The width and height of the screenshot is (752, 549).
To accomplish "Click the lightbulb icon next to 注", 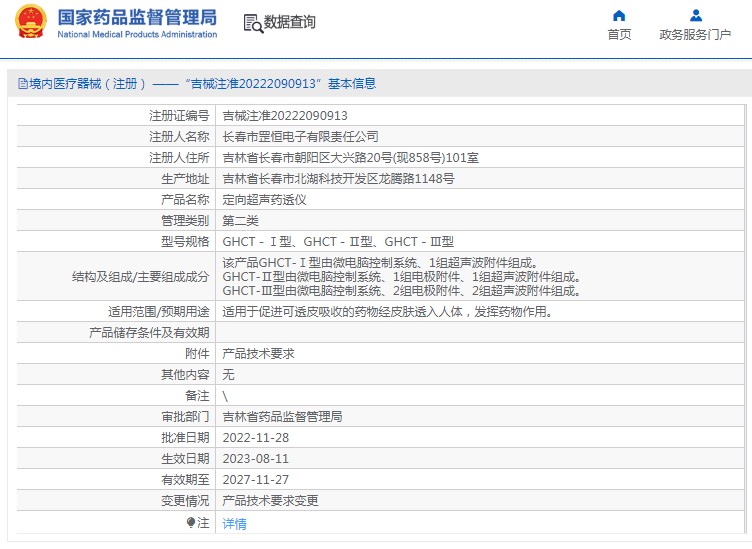I will click(x=191, y=522).
